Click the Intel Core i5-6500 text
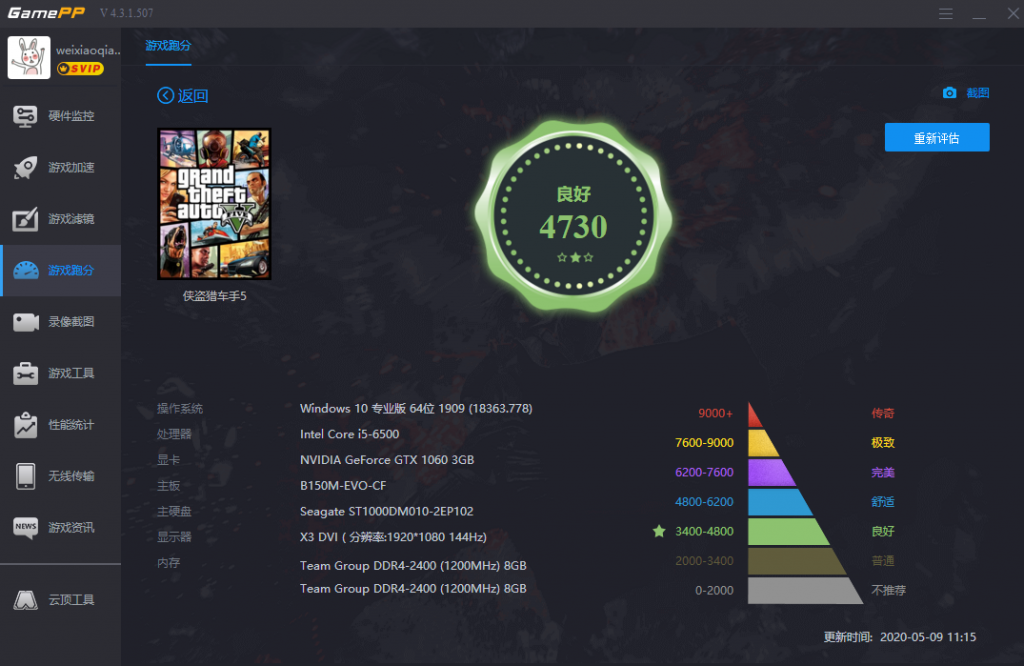1024x666 pixels. tap(349, 434)
